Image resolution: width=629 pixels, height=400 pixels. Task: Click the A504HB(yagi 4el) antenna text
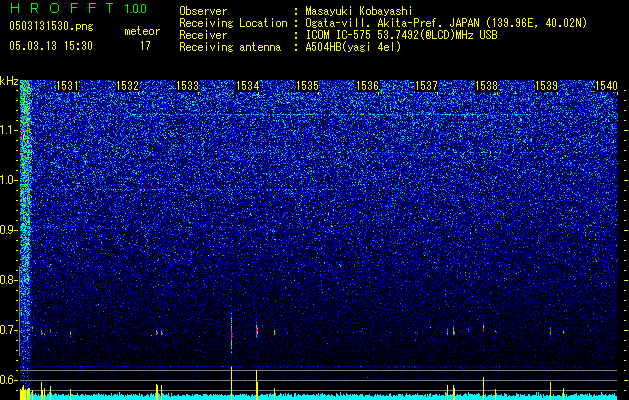click(x=353, y=47)
